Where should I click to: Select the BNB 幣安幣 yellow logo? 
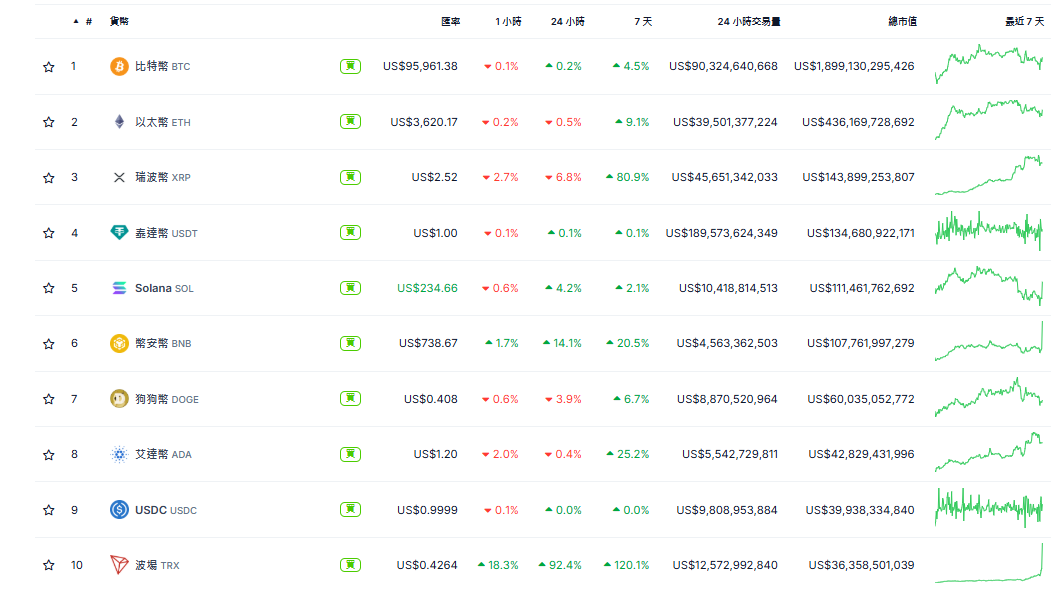click(118, 343)
